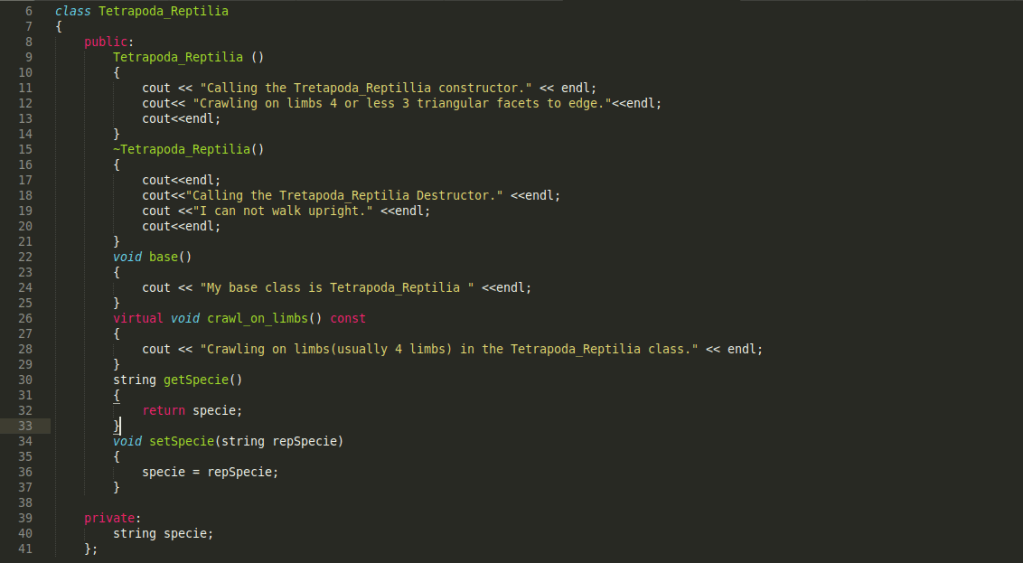Click "const" after crawl_on_limbs()
This screenshot has height=563, width=1023.
click(x=348, y=318)
